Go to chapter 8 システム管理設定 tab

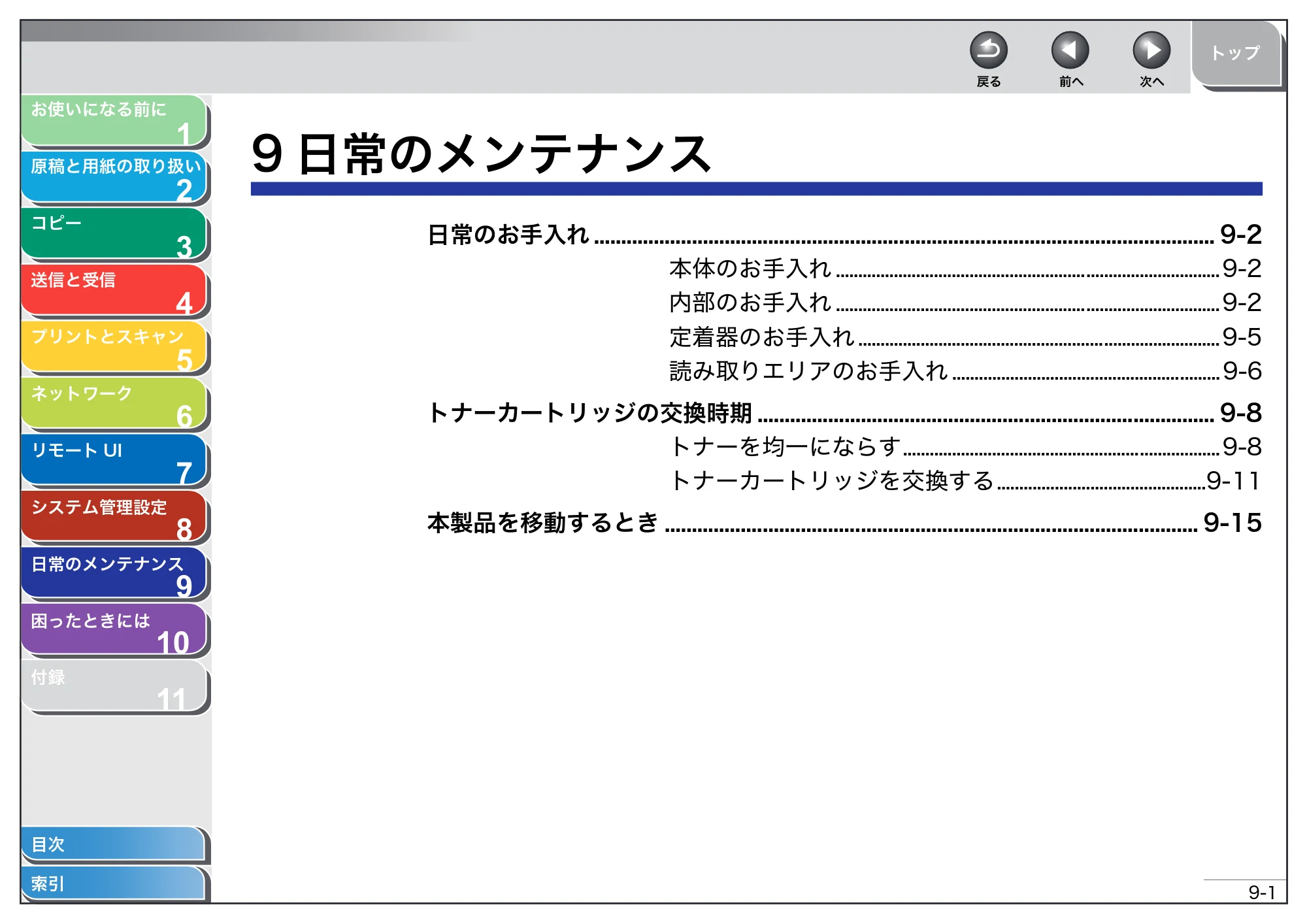[x=114, y=517]
